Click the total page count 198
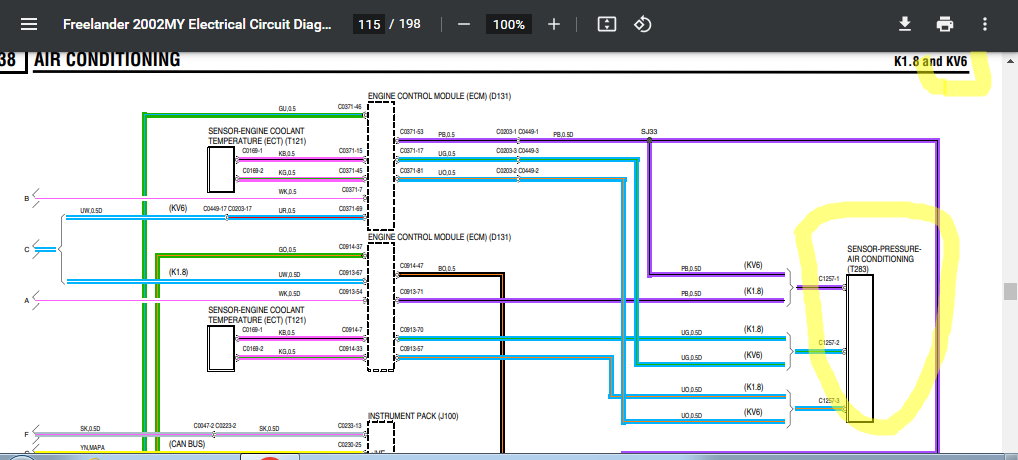Viewport: 1018px width, 460px height. [x=410, y=25]
